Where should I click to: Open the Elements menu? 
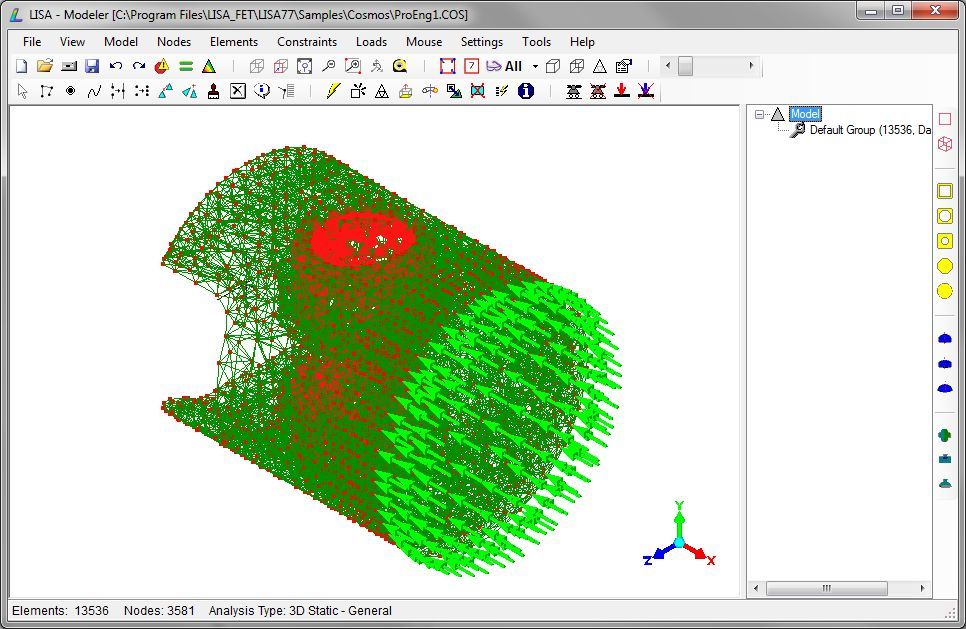[x=234, y=42]
